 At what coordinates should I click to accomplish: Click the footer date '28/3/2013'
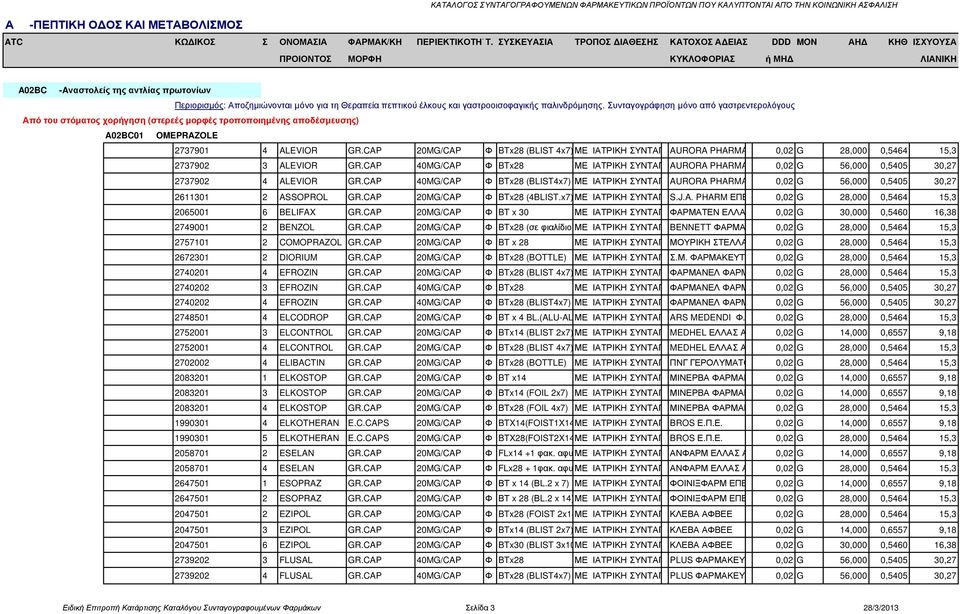(880, 608)
